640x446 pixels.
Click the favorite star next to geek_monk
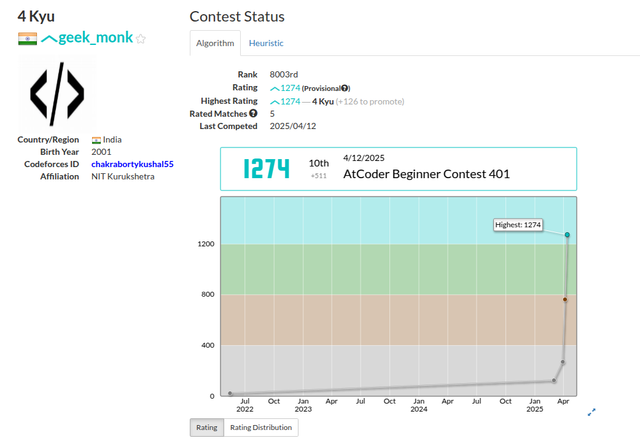point(141,39)
